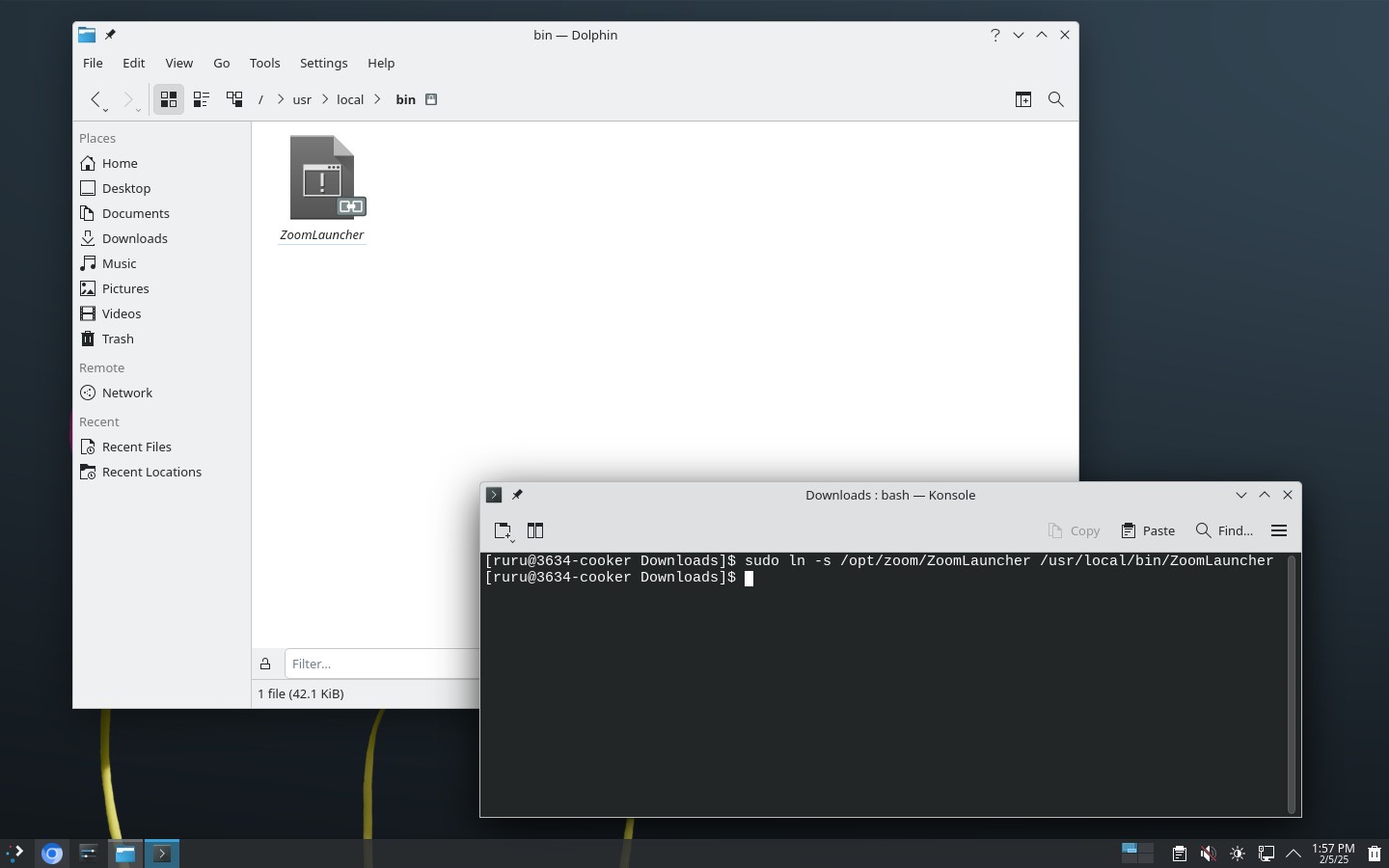Open the Tools menu in Dolphin
Image resolution: width=1389 pixels, height=868 pixels.
264,63
